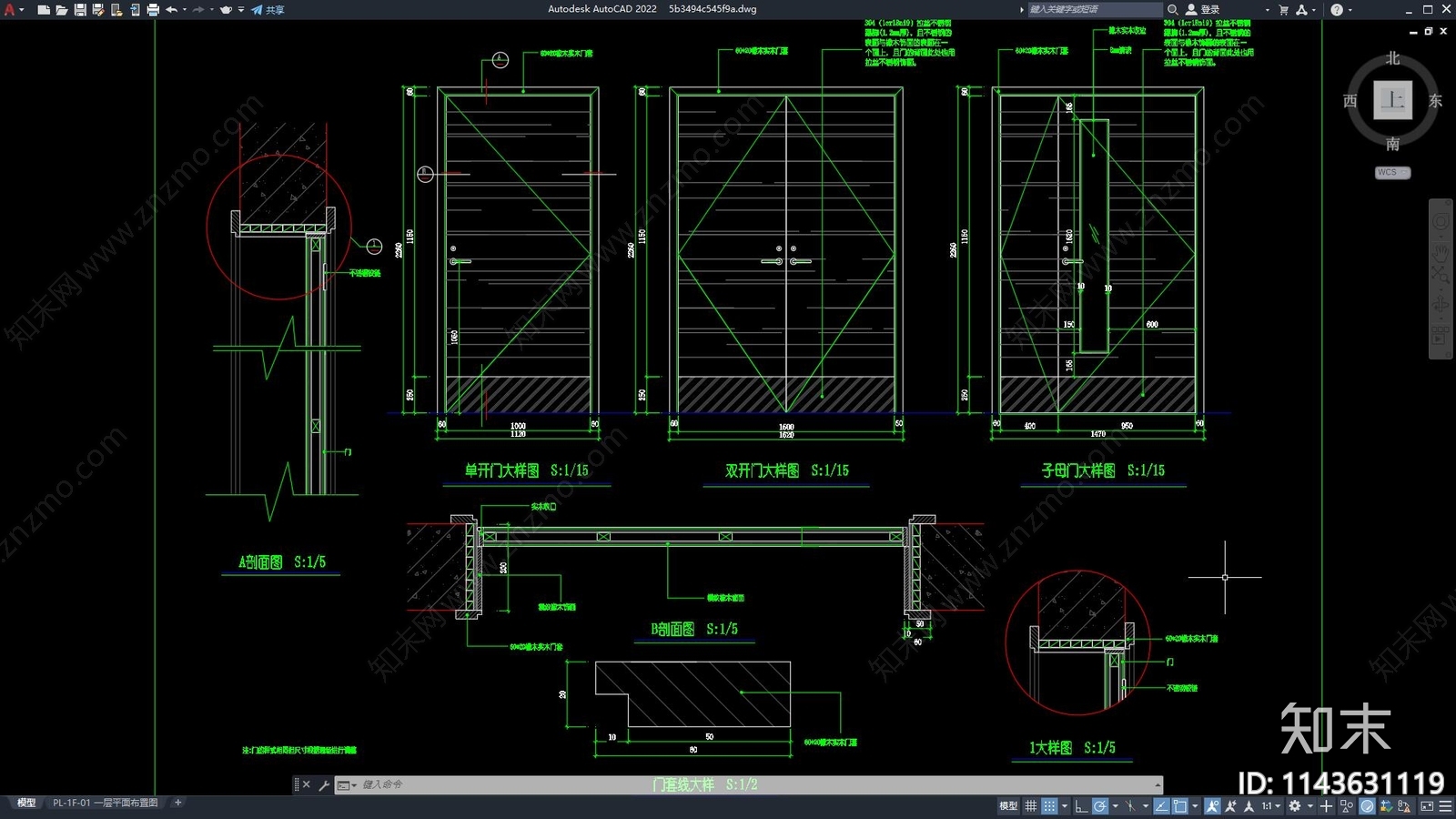Switch to the PL-1F-01 layout tab
This screenshot has width=1456, height=819.
[x=105, y=803]
